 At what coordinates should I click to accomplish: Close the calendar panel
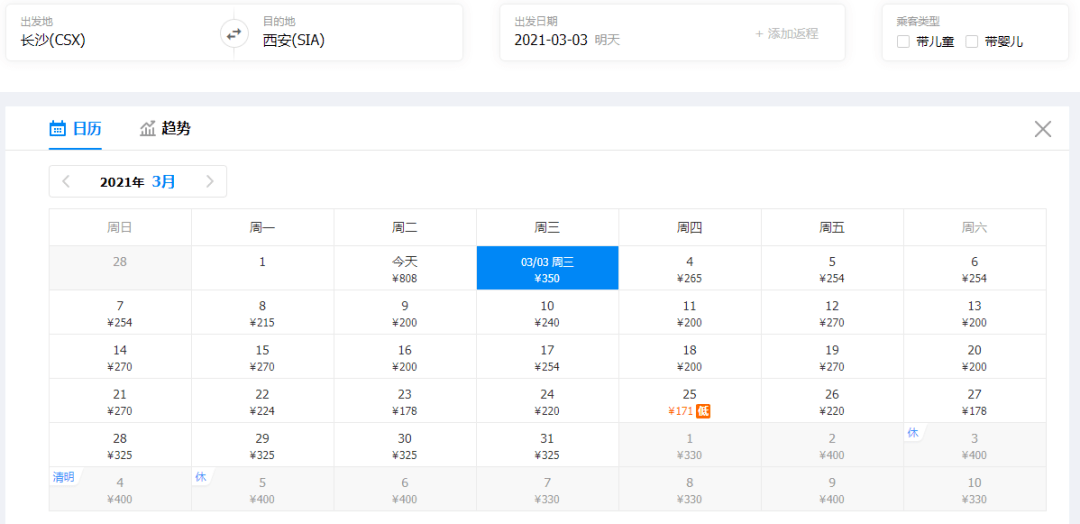[x=1043, y=129]
